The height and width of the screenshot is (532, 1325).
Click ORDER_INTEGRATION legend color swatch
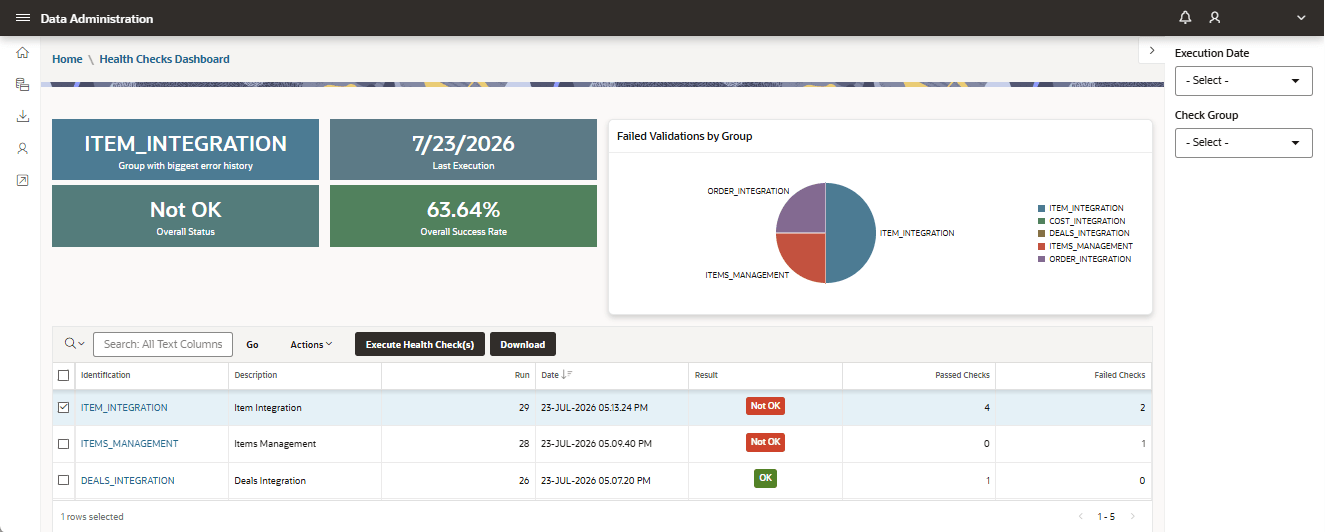[x=1042, y=259]
